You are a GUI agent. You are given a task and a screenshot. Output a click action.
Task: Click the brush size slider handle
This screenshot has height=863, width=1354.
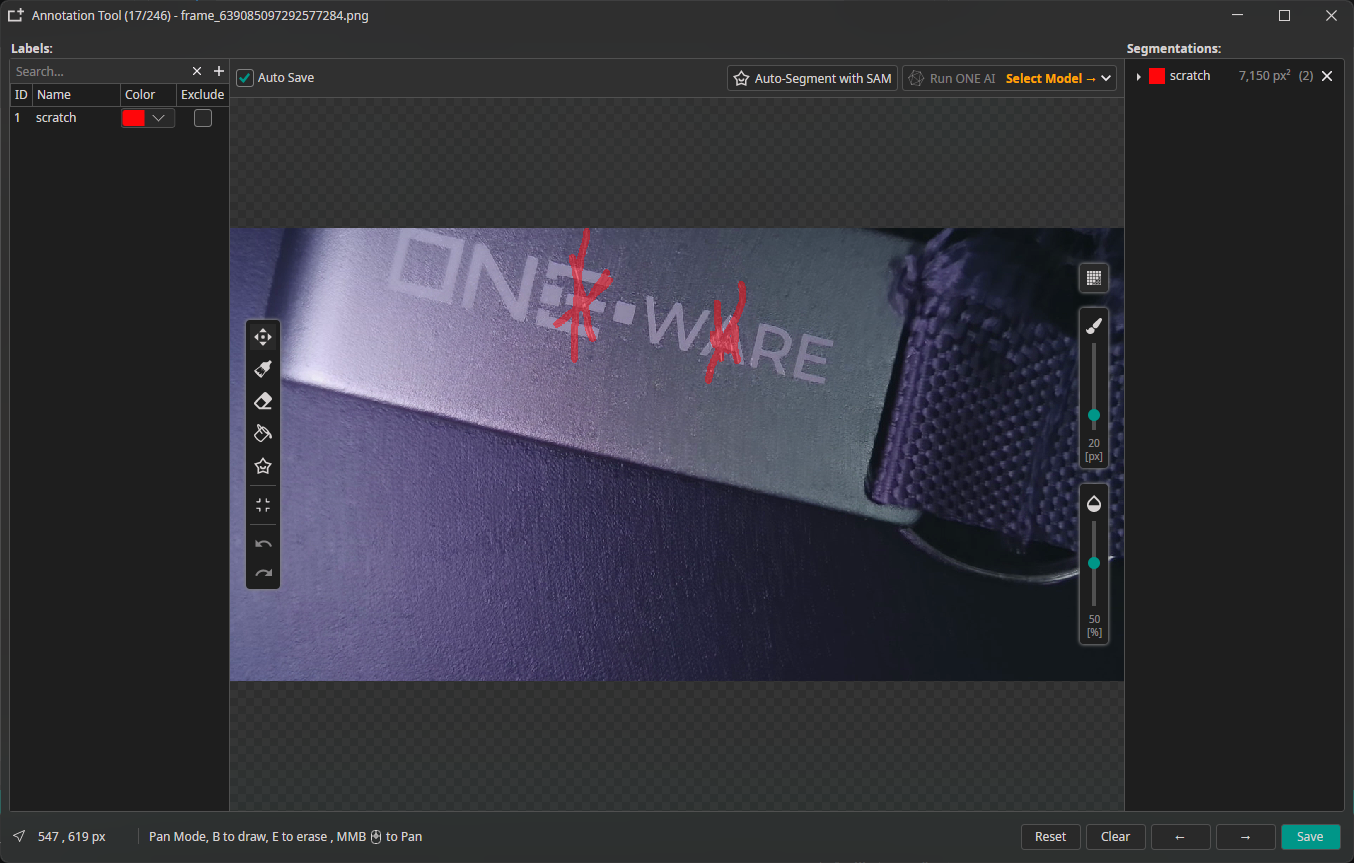pos(1094,415)
